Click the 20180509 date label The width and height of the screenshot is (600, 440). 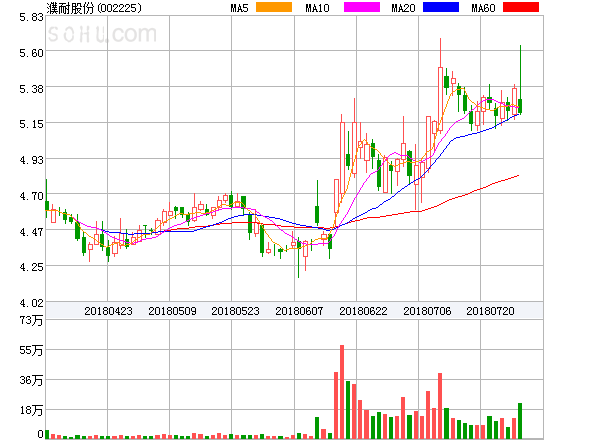[172, 311]
